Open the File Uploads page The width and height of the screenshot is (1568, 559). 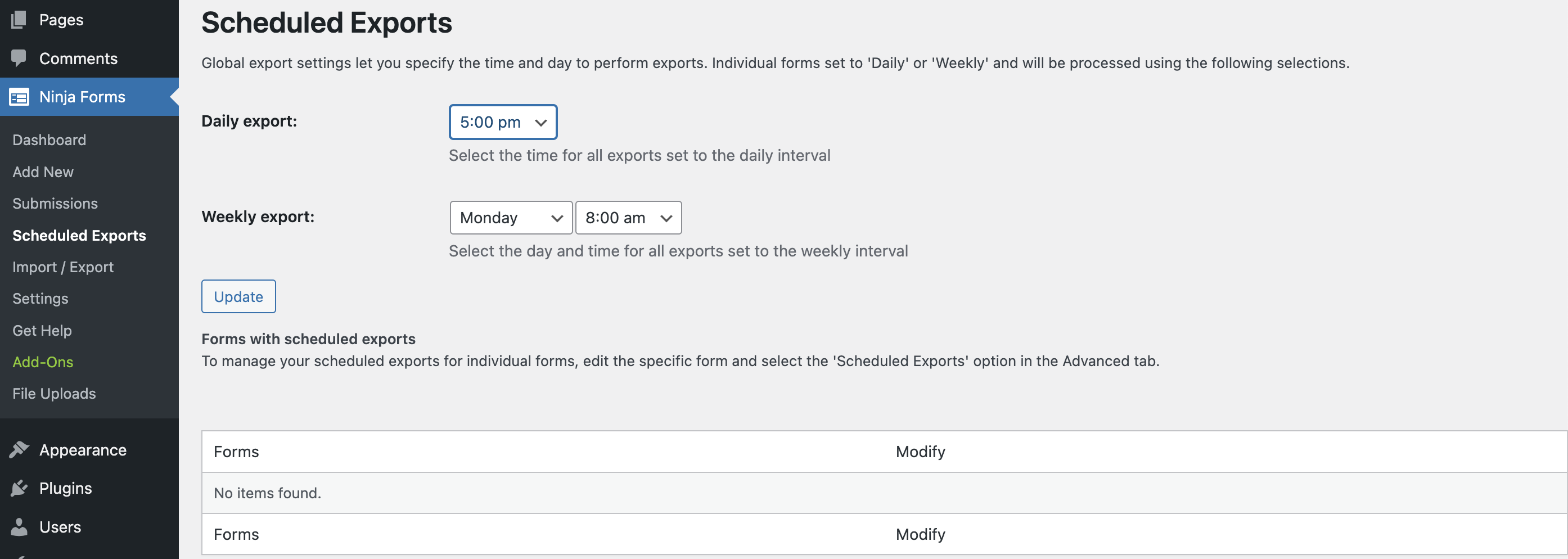[x=53, y=393]
